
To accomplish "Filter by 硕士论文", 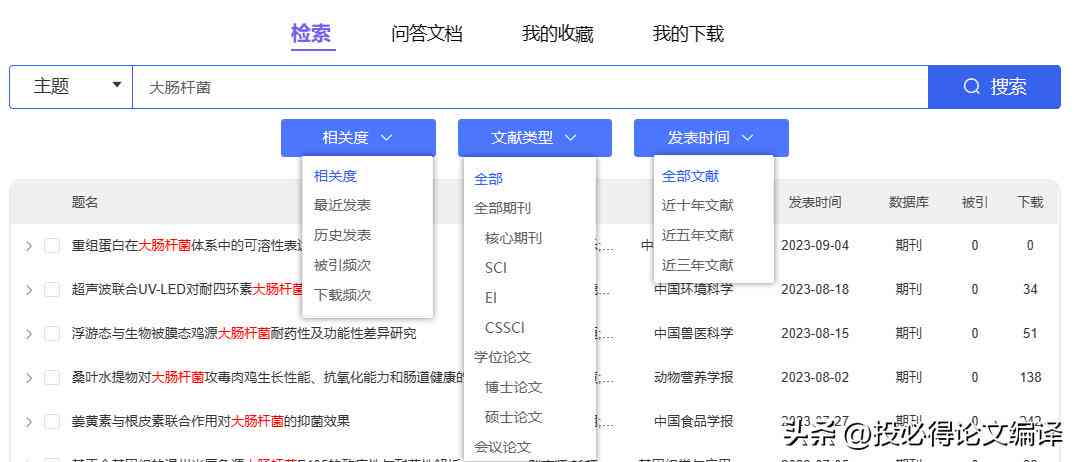I will pyautogui.click(x=513, y=417).
